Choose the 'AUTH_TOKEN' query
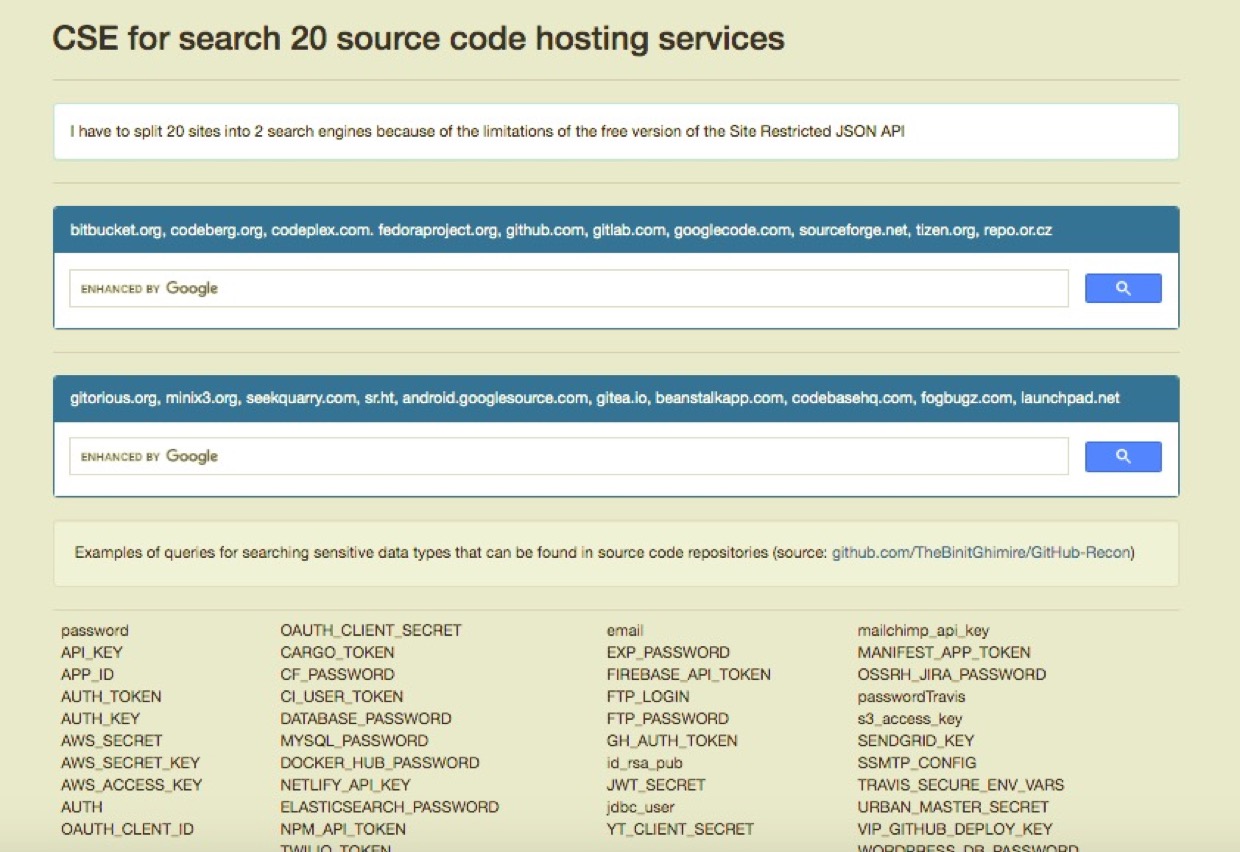 tap(111, 696)
